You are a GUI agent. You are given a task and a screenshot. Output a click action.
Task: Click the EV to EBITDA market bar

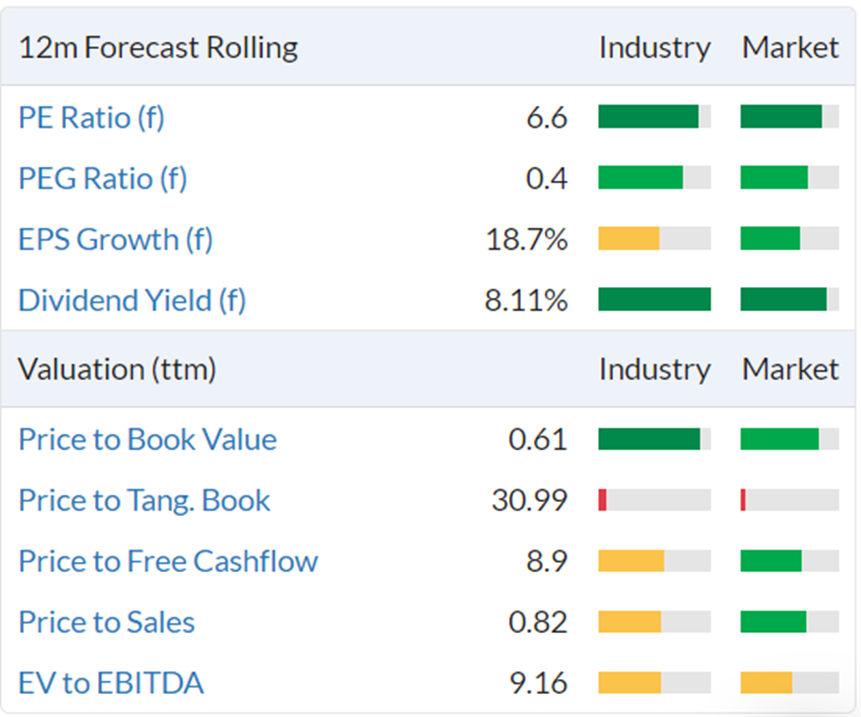click(790, 682)
